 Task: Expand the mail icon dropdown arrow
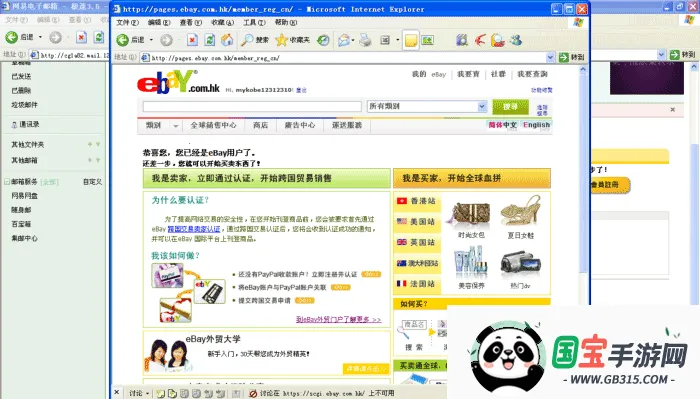tap(353, 41)
